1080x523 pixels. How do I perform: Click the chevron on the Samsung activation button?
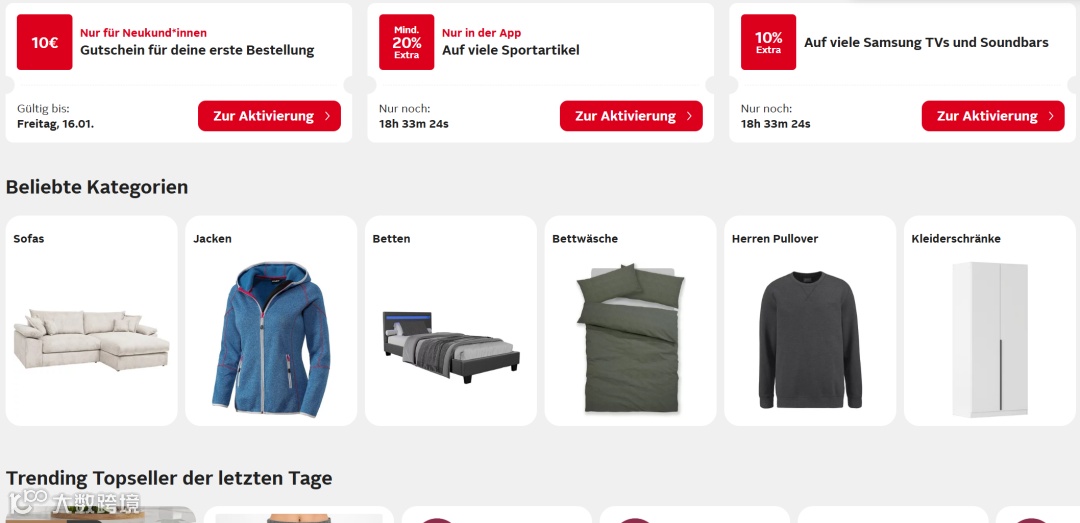point(1051,116)
